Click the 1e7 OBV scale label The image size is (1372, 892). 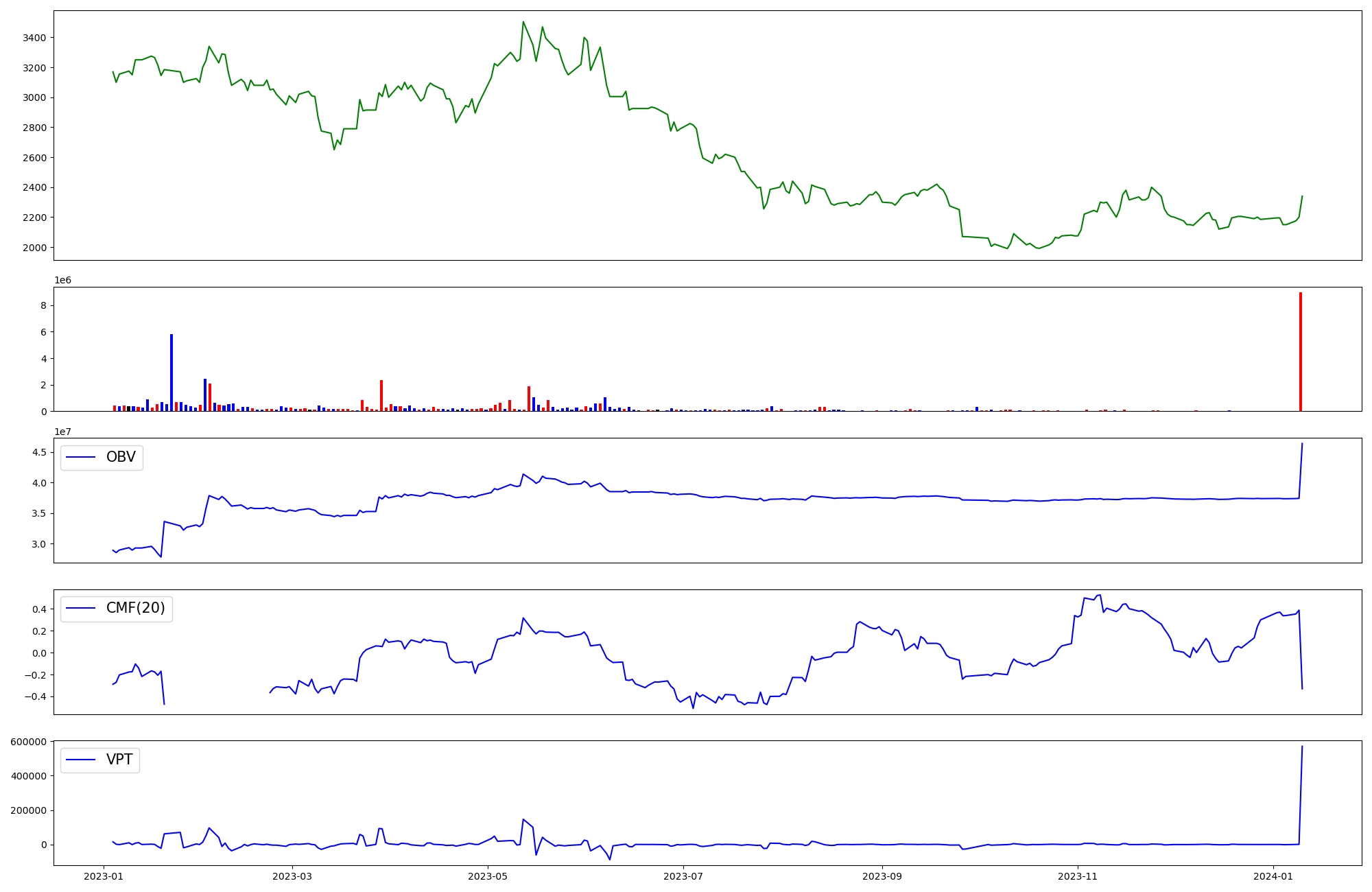click(62, 432)
